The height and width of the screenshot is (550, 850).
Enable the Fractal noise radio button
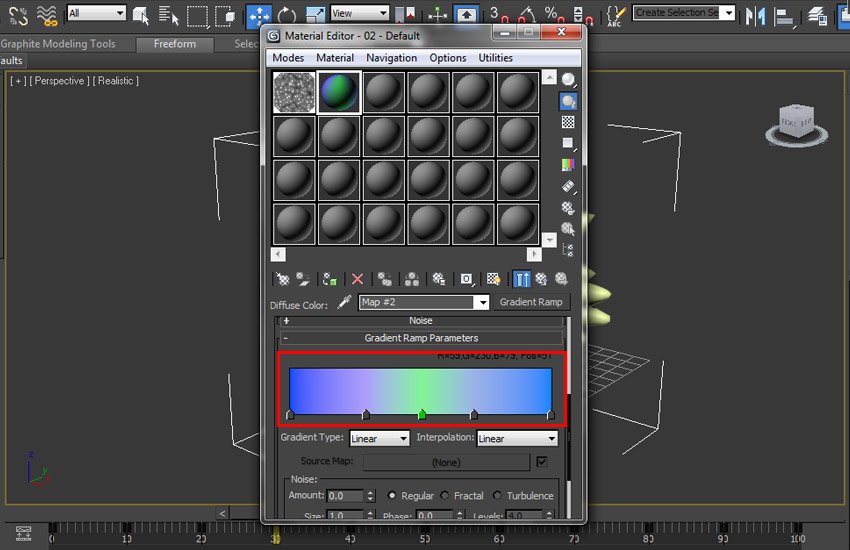click(446, 496)
